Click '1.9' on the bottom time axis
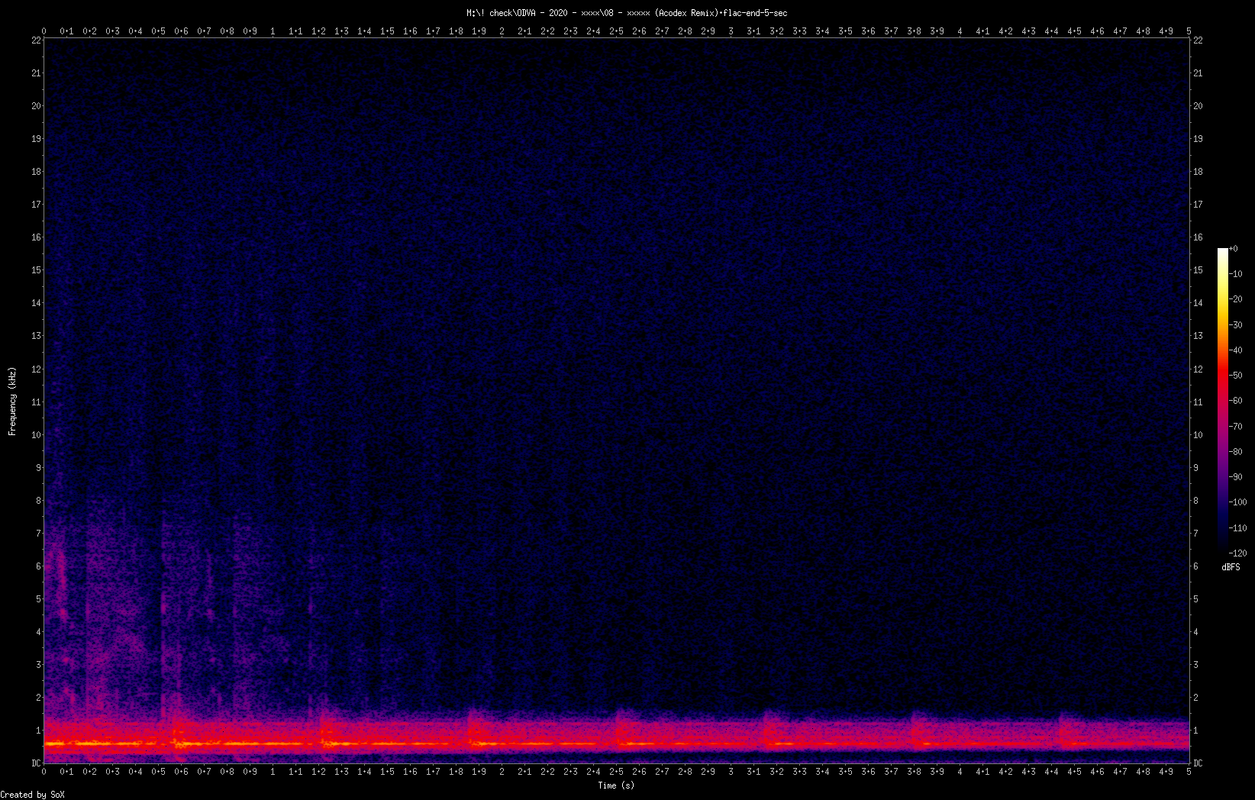This screenshot has height=800, width=1255. 479,773
